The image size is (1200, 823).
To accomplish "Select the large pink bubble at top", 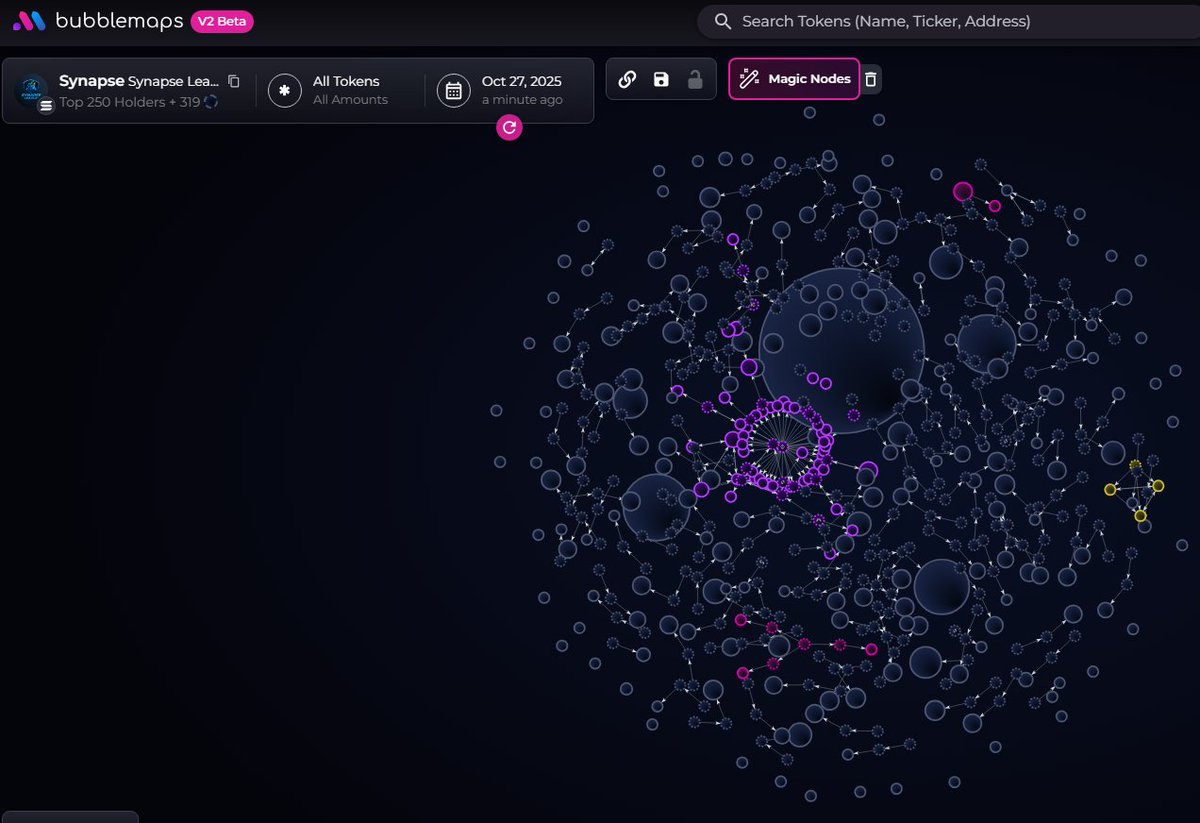I will pos(963,191).
